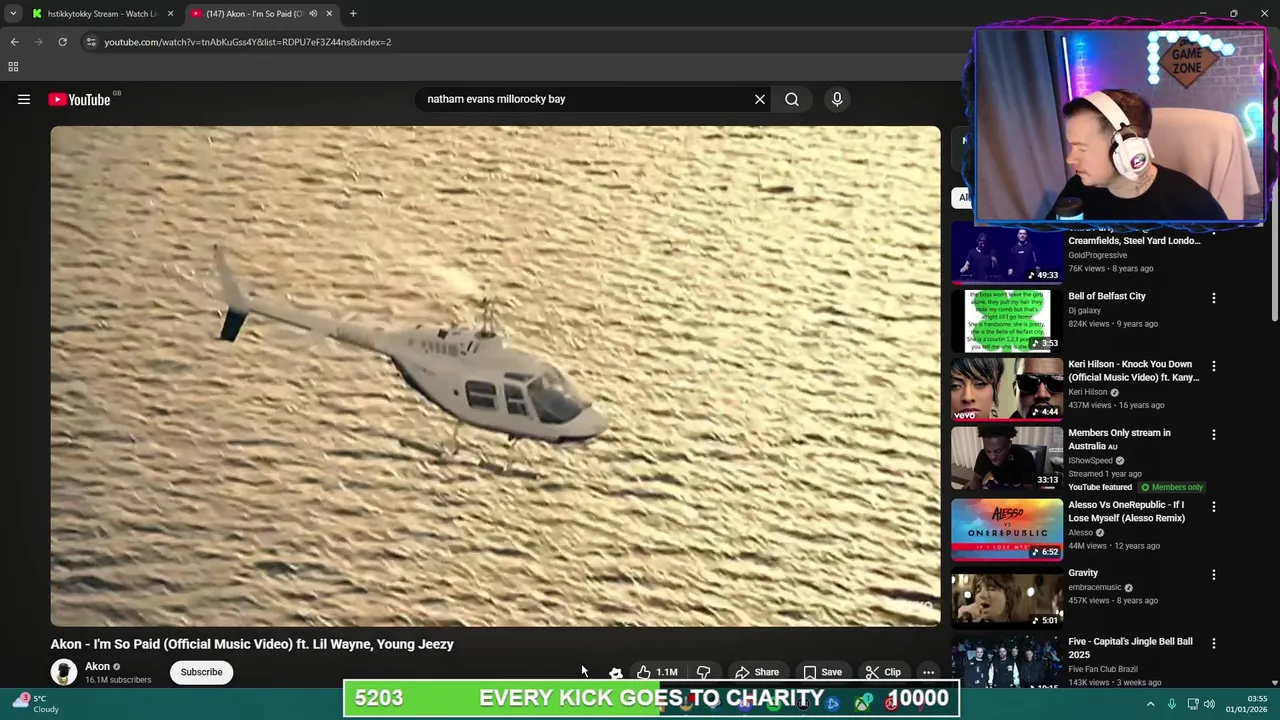
Task: Visit the GoldProgressive channel
Action: click(1097, 255)
